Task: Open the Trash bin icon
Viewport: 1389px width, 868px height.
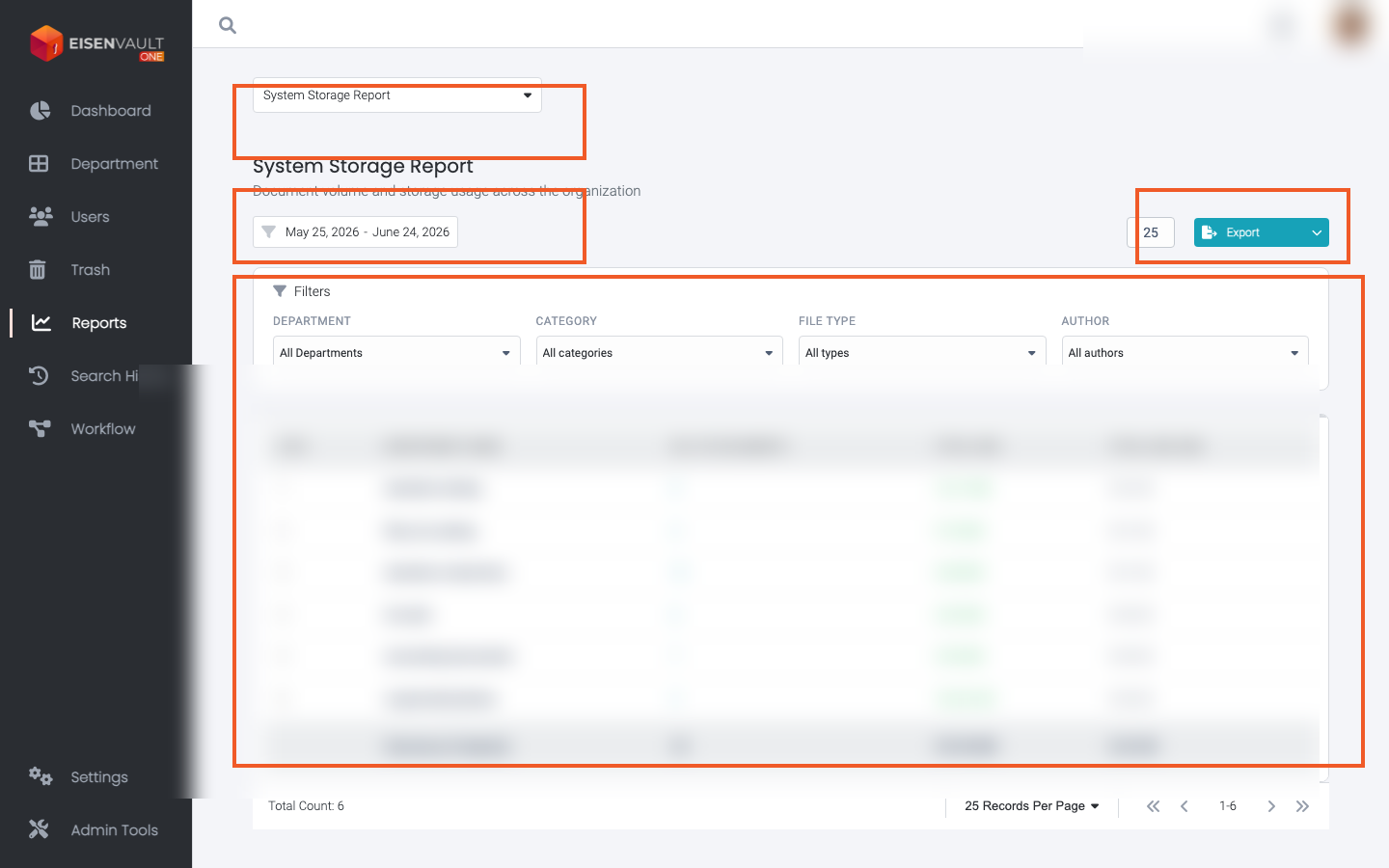Action: [38, 270]
